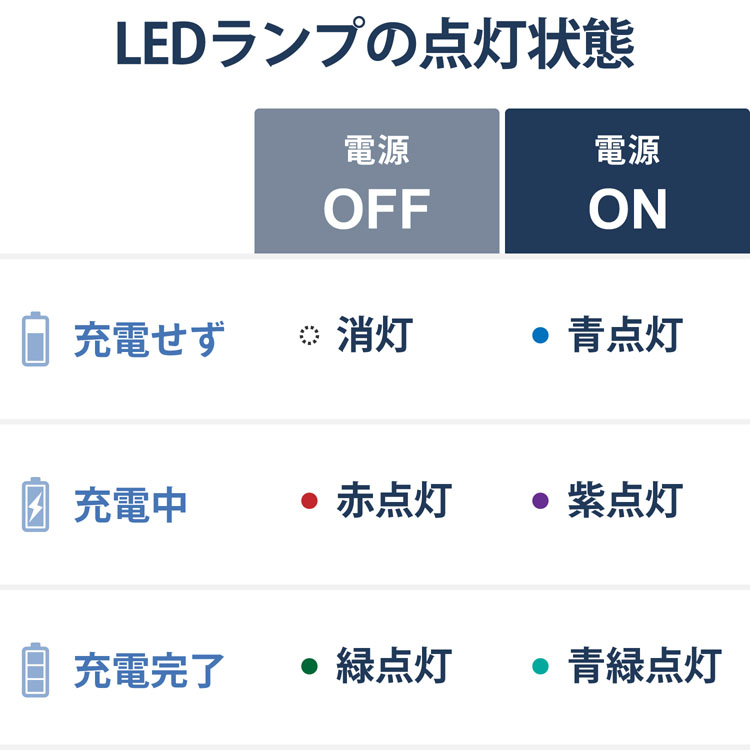The image size is (750, 750).
Task: Click the 消灯 status text
Action: pyautogui.click(x=375, y=334)
